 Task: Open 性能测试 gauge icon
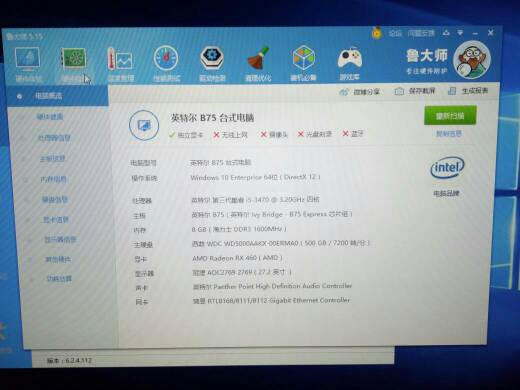click(166, 59)
